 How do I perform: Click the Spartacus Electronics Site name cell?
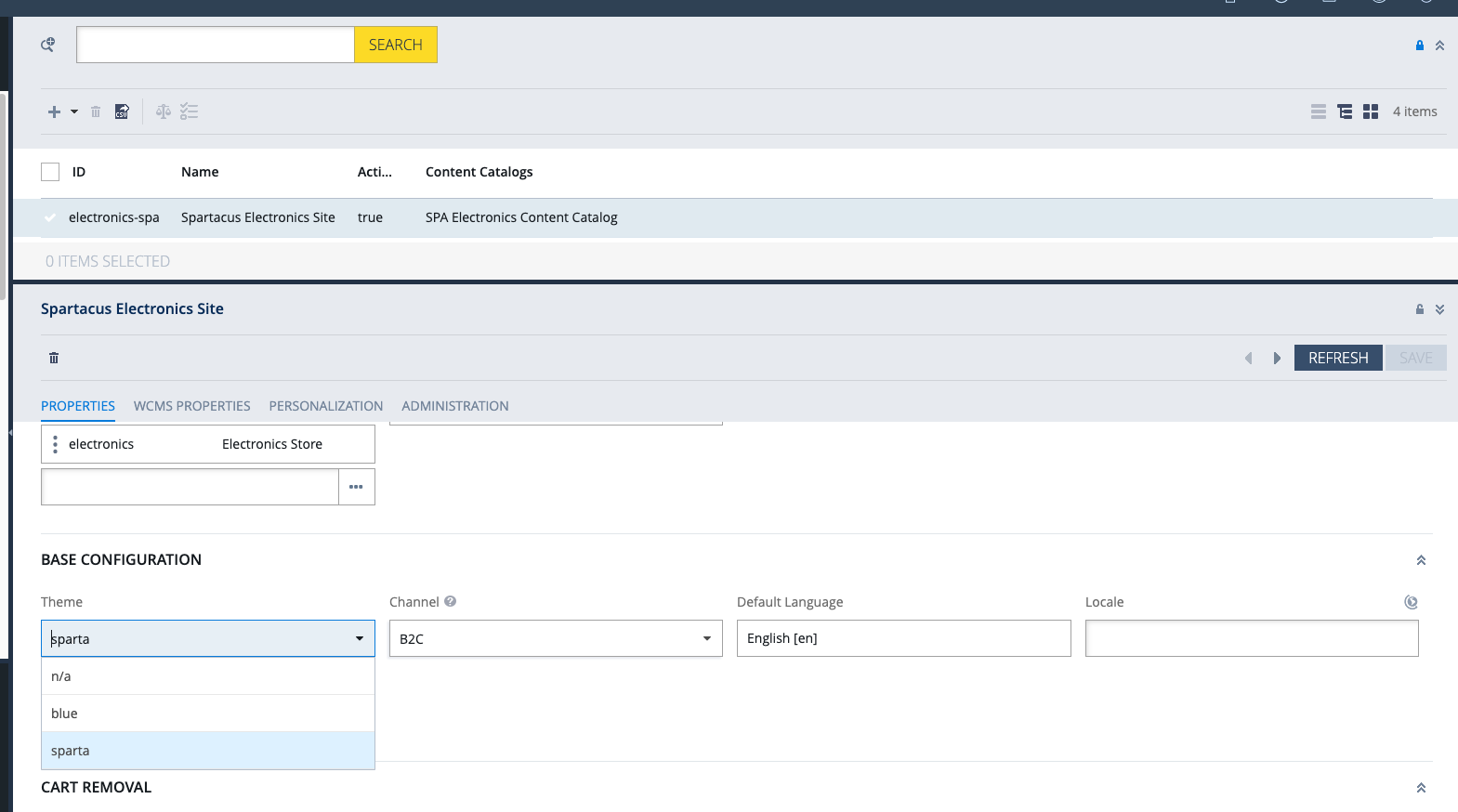pos(258,217)
